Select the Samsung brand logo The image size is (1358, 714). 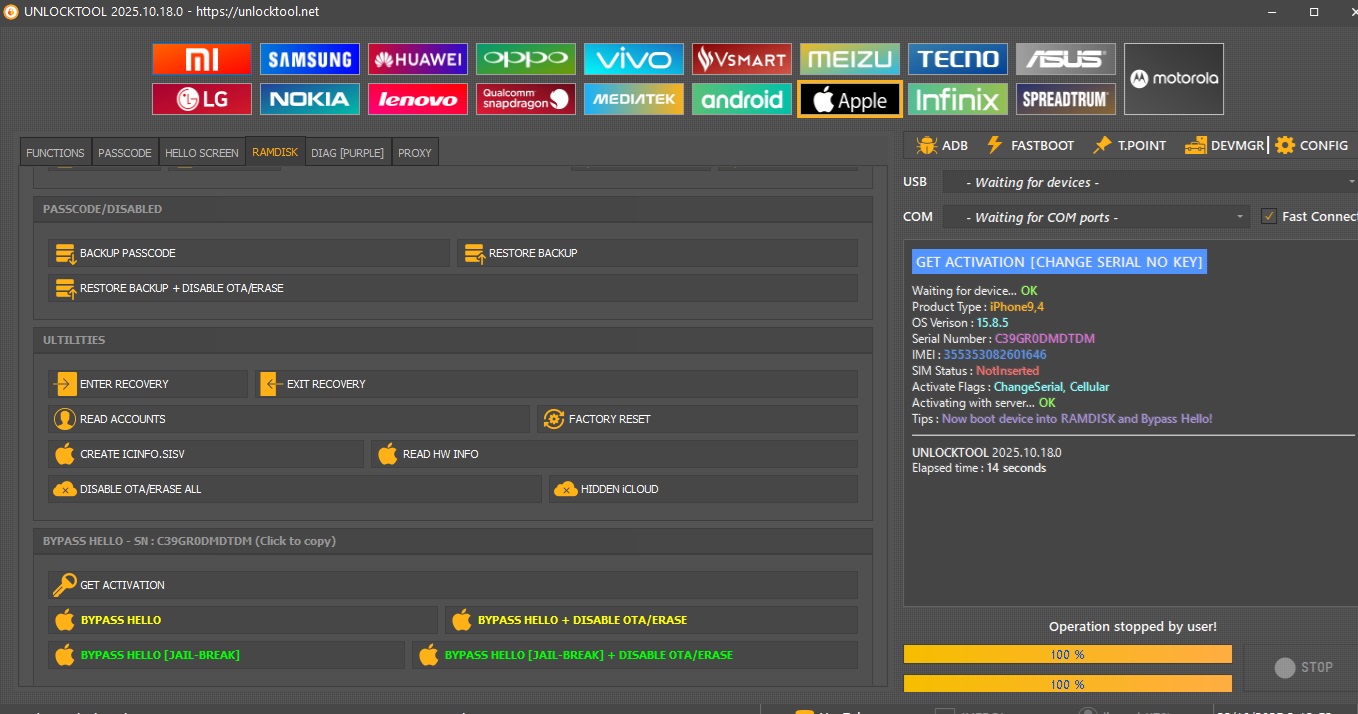310,59
